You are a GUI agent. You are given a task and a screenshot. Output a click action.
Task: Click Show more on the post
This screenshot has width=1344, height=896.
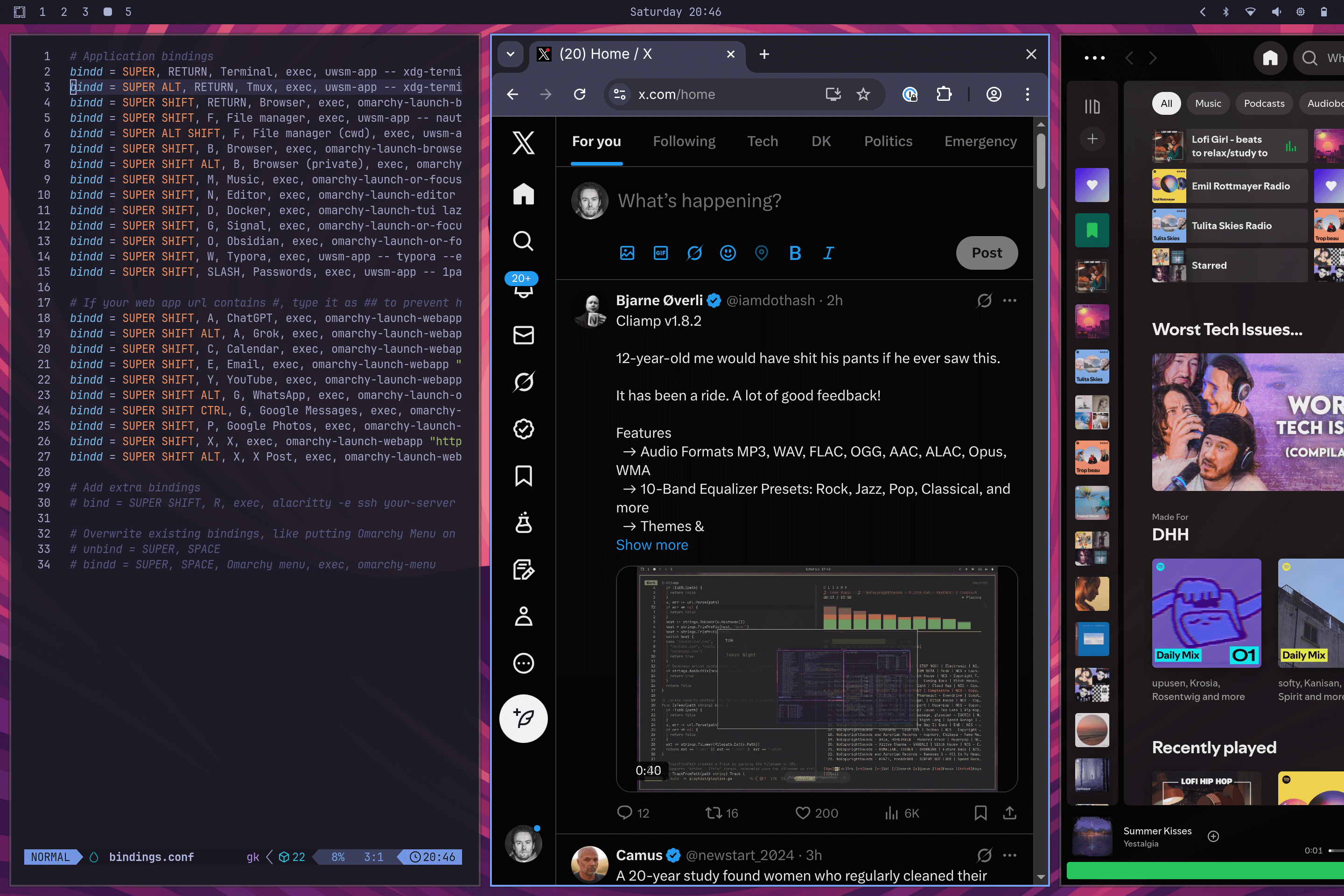click(x=651, y=545)
